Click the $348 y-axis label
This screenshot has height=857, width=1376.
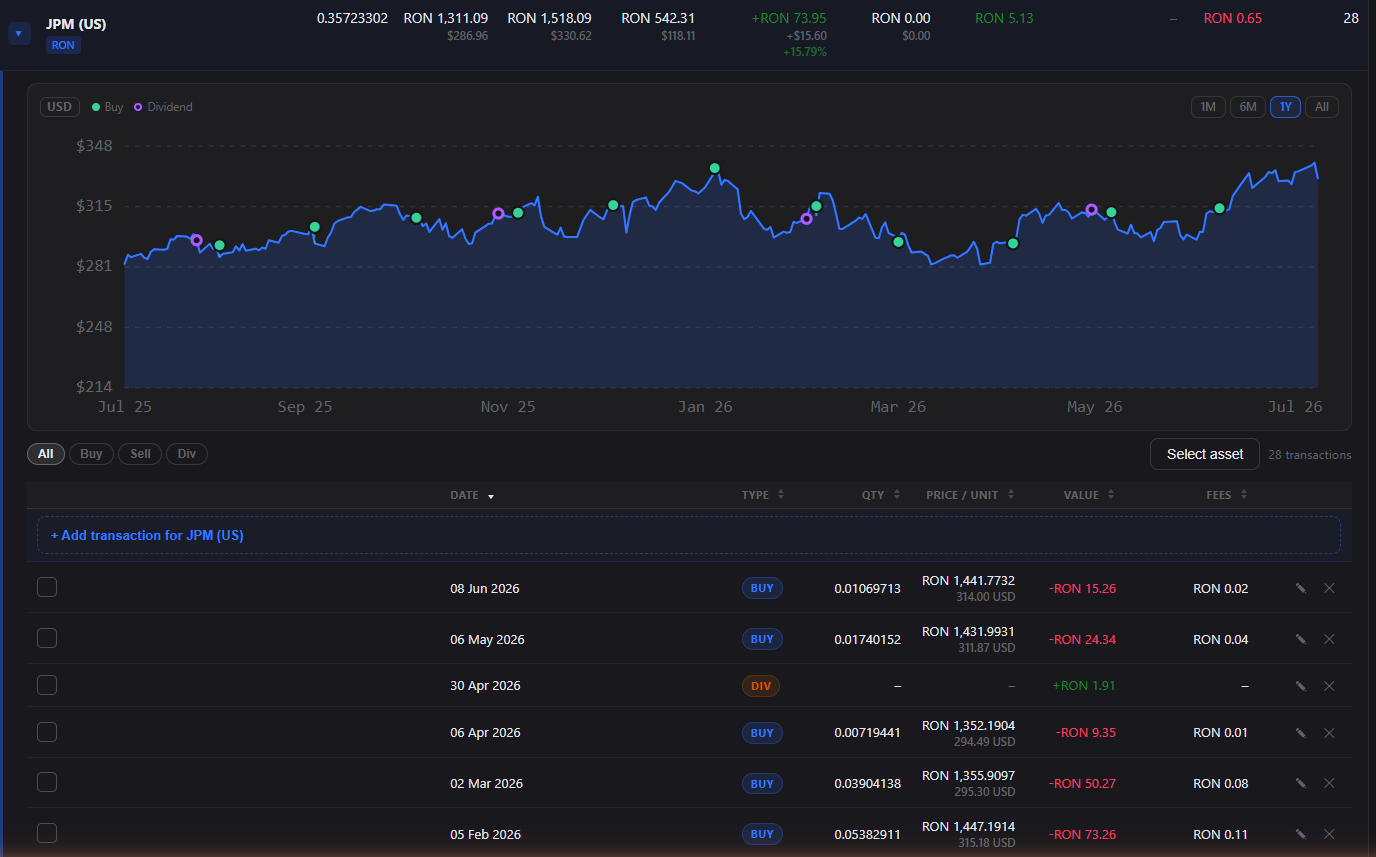coord(94,146)
